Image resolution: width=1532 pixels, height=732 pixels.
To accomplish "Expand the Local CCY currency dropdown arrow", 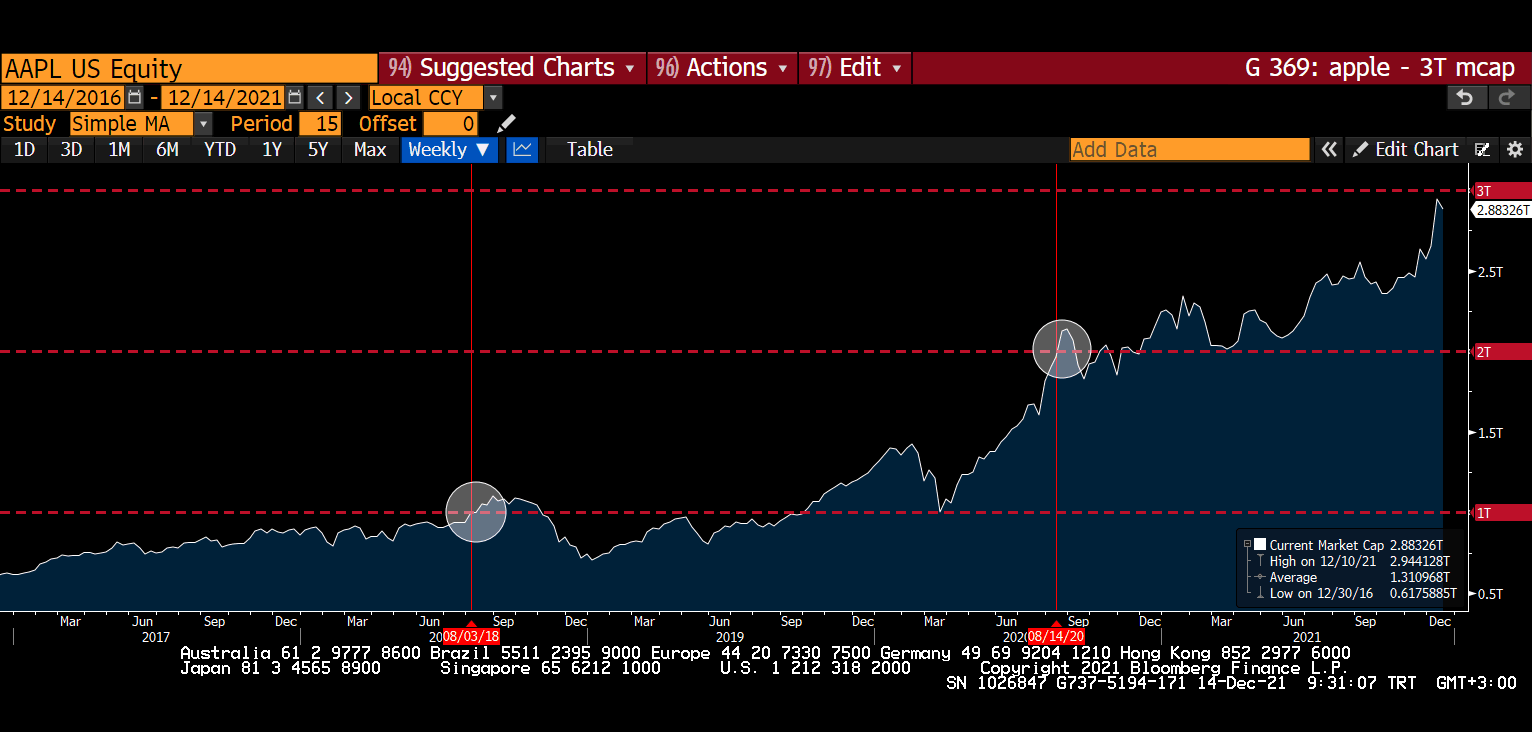I will [493, 97].
